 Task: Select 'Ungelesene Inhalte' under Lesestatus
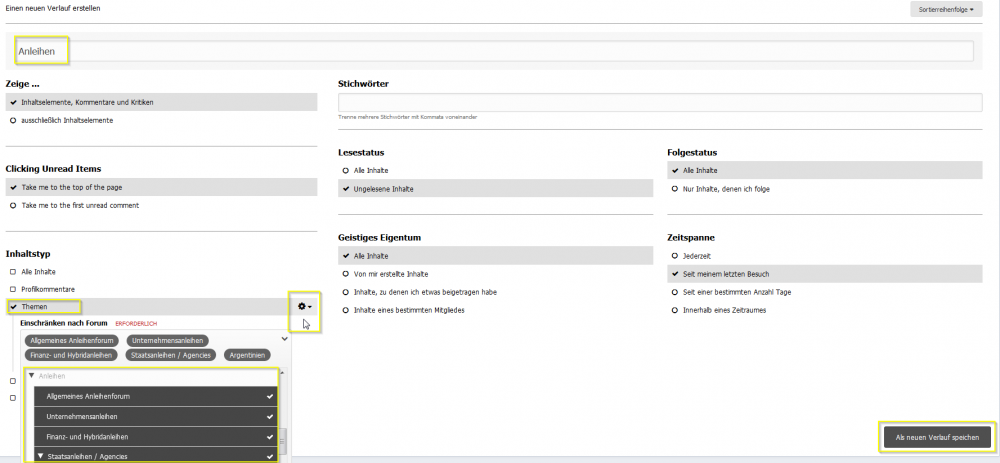tap(496, 189)
